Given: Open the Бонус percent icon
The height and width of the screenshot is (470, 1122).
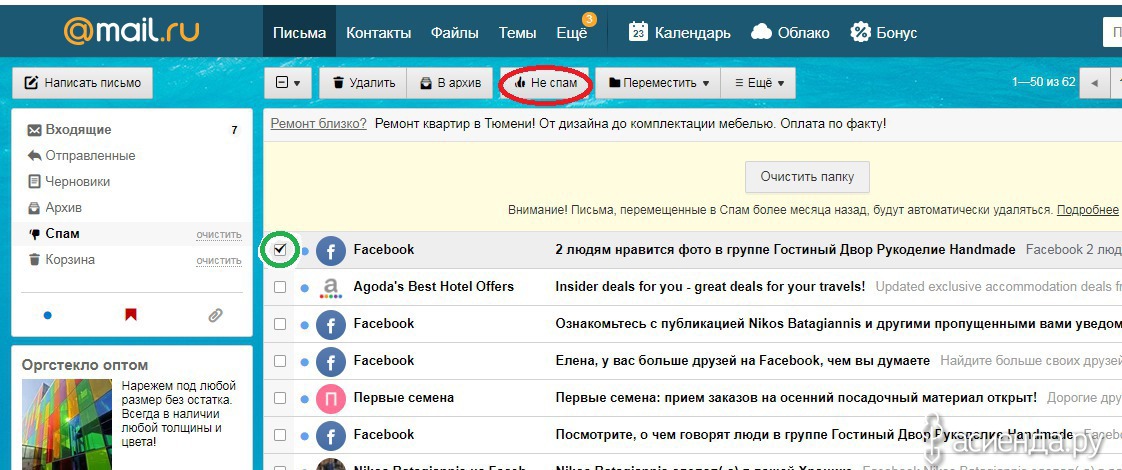Looking at the screenshot, I should [860, 32].
